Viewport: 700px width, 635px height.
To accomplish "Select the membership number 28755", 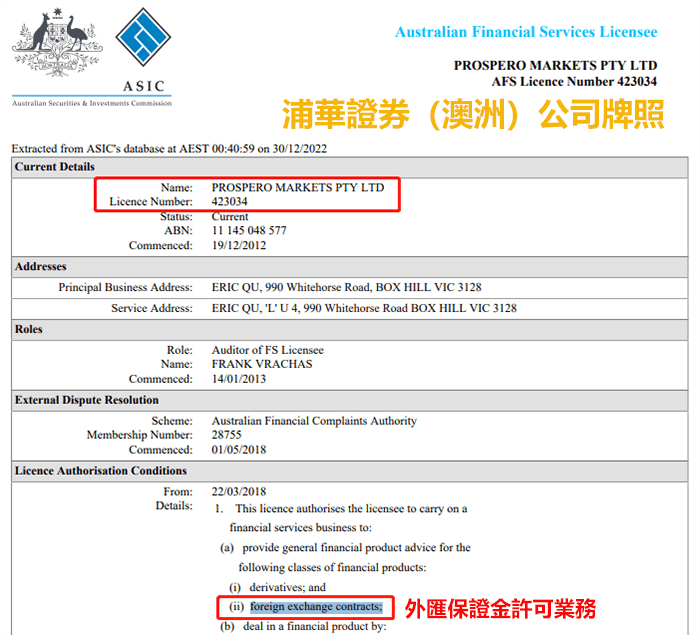I will point(226,435).
